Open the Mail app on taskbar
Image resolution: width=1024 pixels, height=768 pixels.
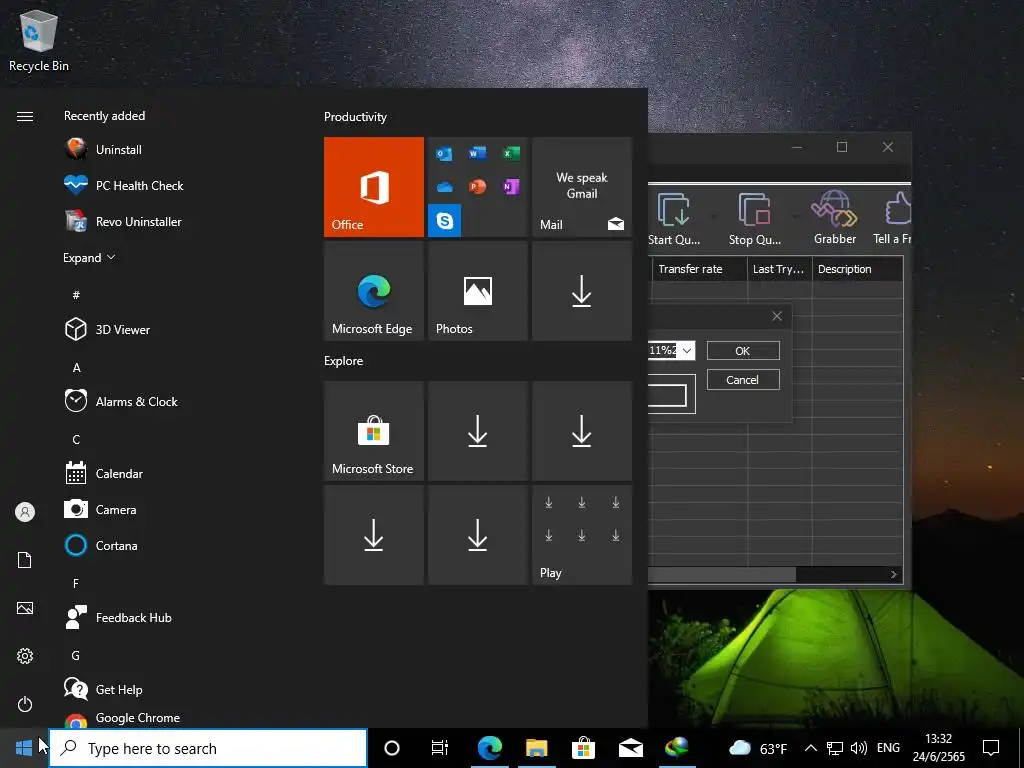tap(630, 748)
